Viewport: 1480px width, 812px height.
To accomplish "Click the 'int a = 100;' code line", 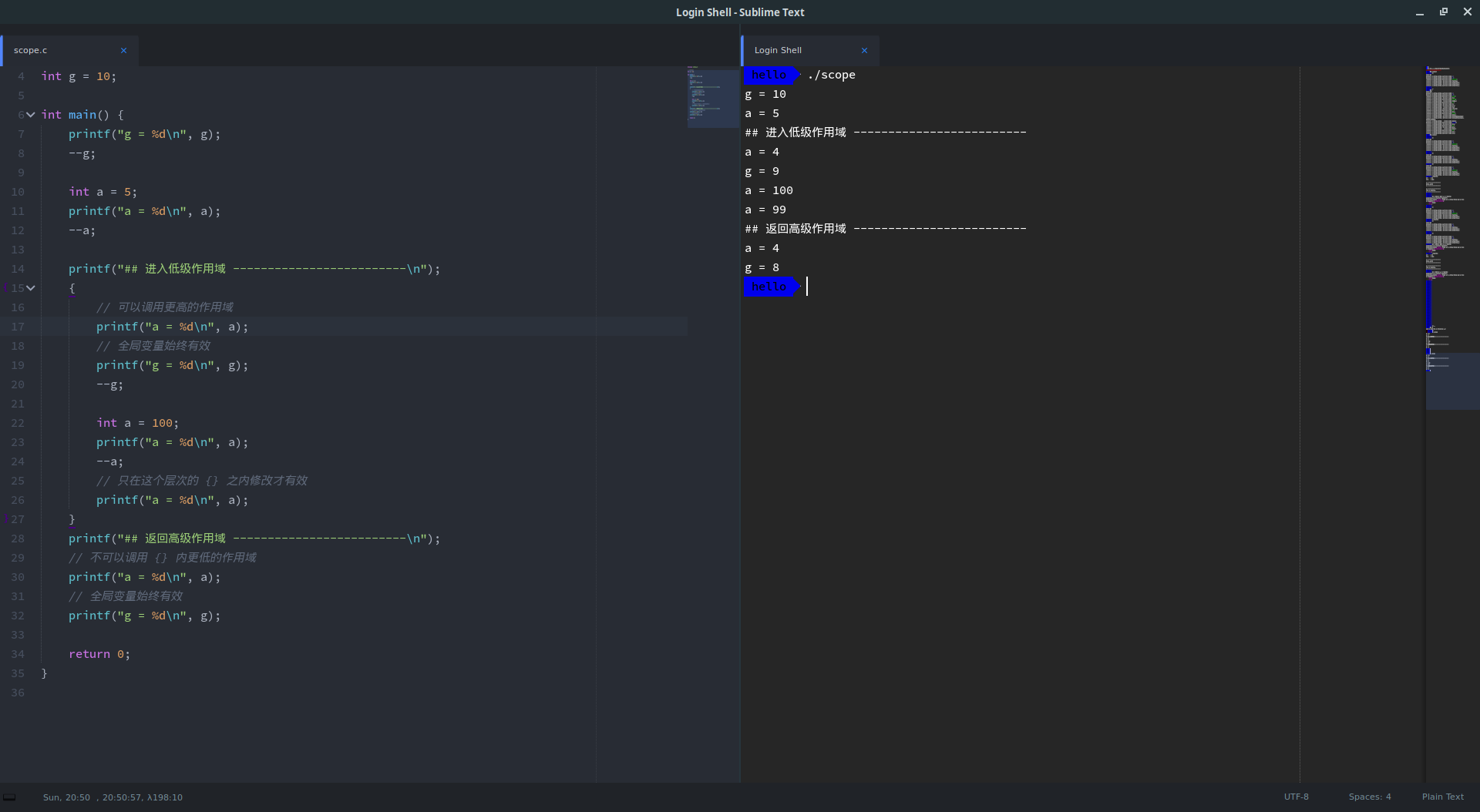I will [137, 423].
